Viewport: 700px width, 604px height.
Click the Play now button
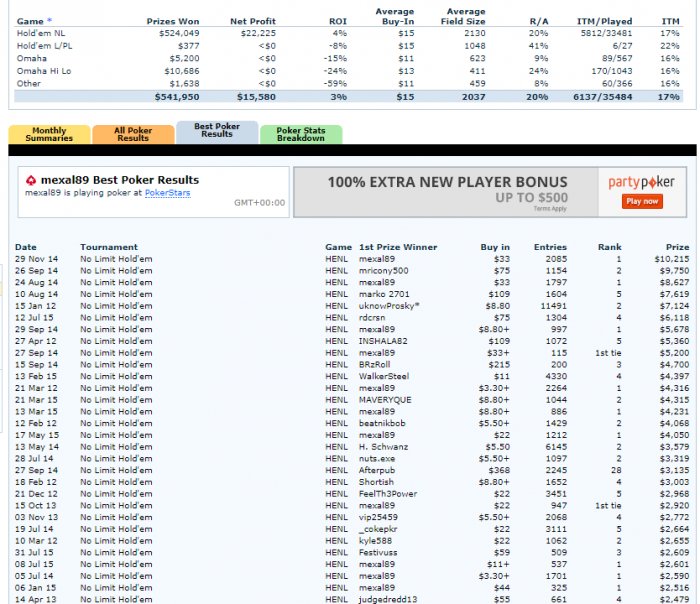click(642, 201)
